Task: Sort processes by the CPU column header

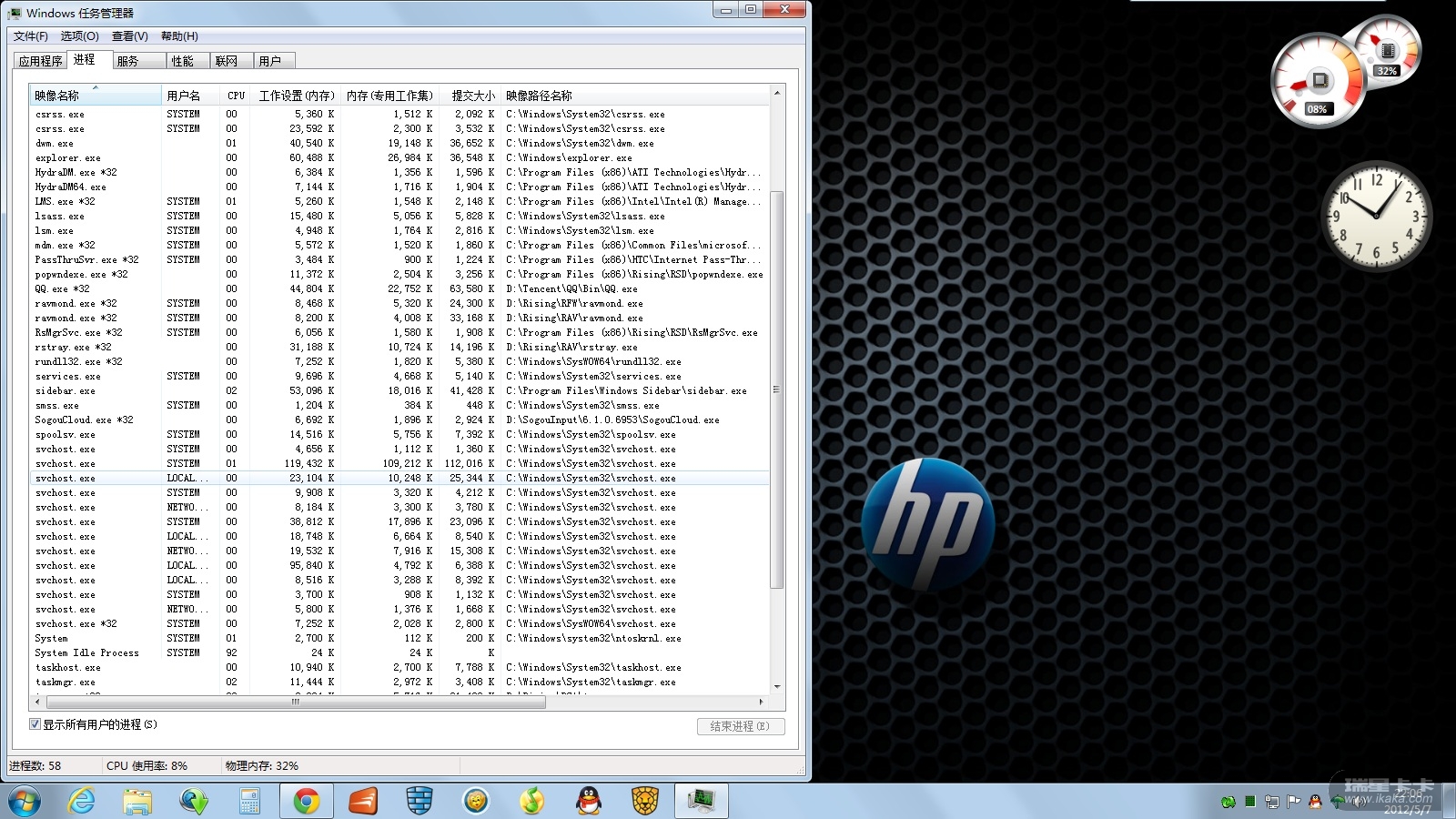Action: [237, 96]
